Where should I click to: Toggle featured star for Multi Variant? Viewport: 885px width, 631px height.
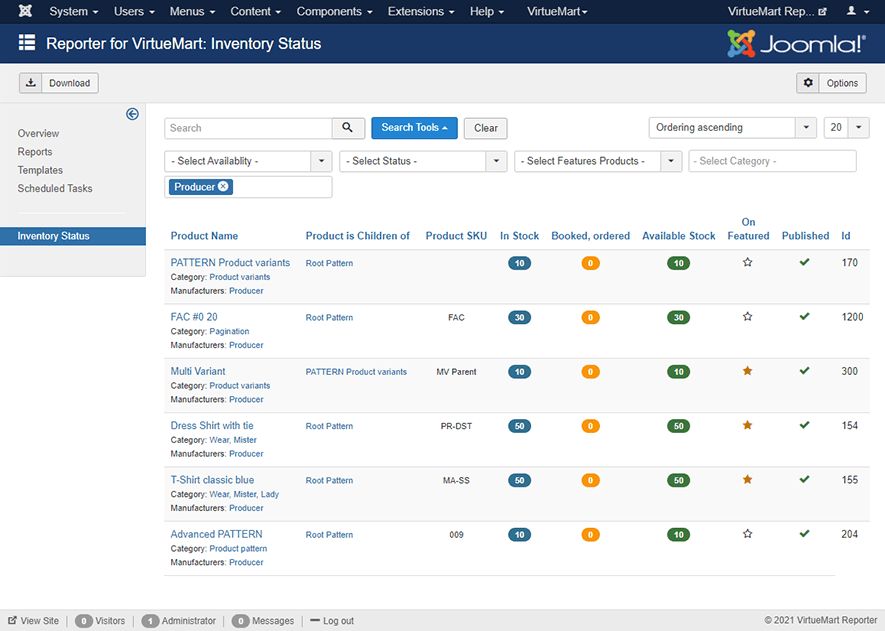tap(747, 371)
